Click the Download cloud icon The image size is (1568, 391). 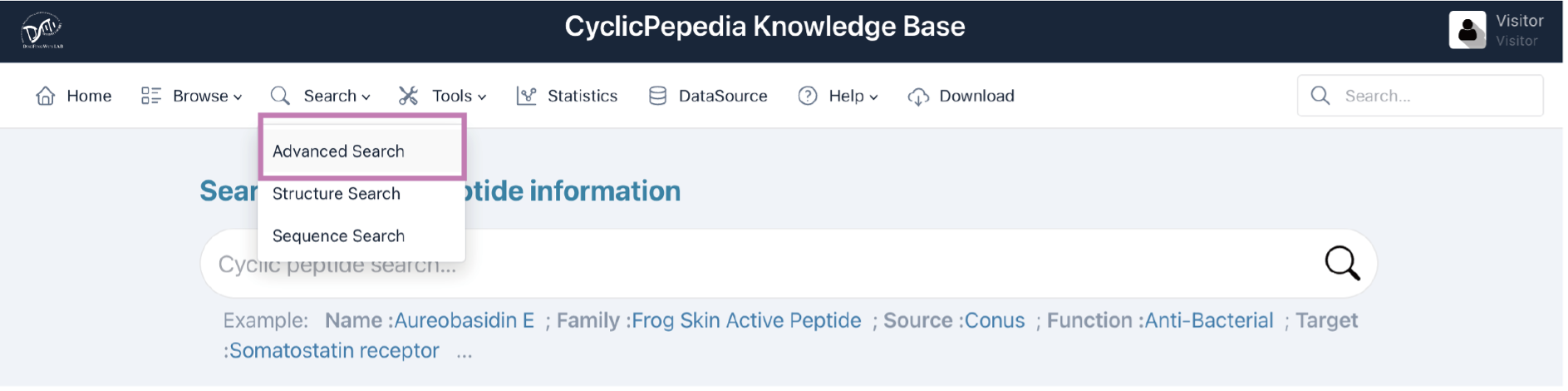tap(918, 97)
